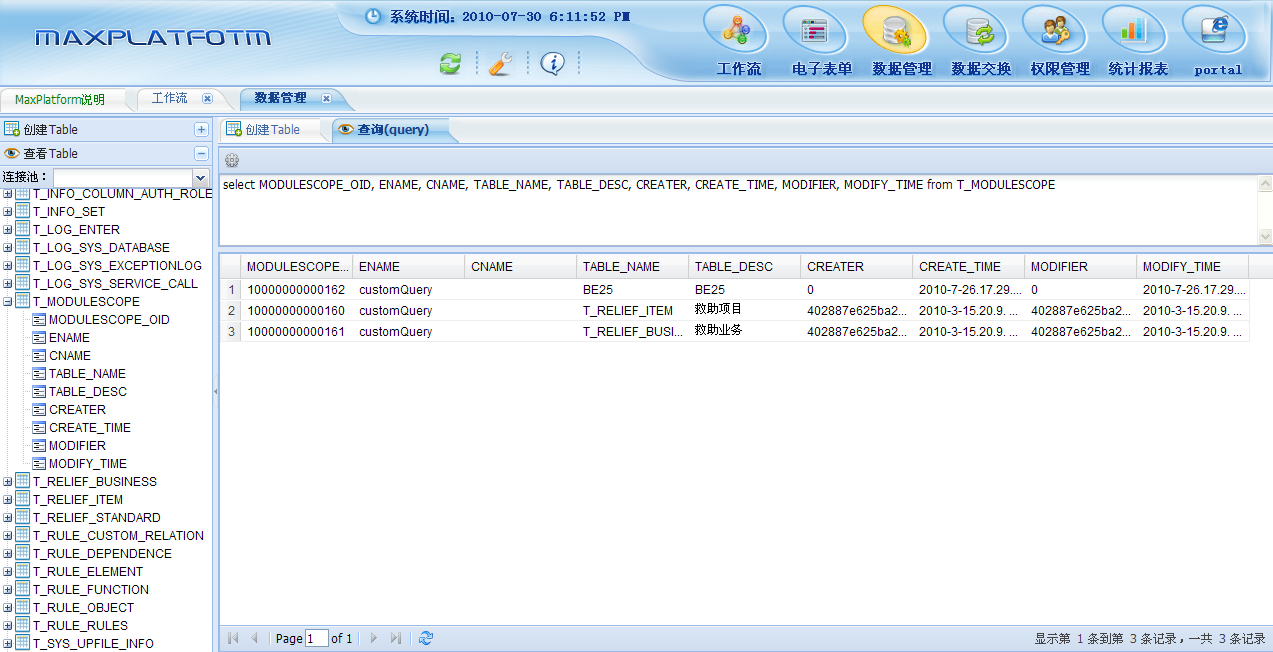Open the 数据交换 data exchange icon
The height and width of the screenshot is (652, 1273).
pos(975,30)
